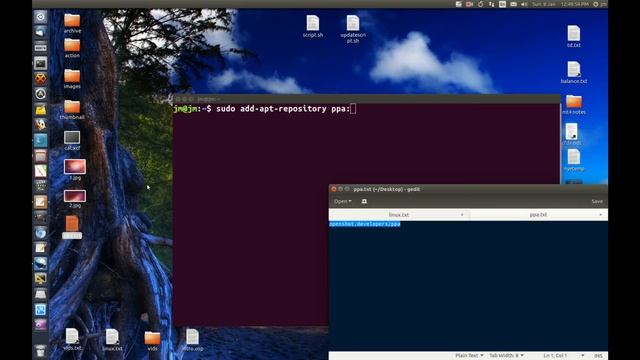Open the Ln 1, Col 1 position dropdown
This screenshot has height=360, width=640.
pyautogui.click(x=563, y=356)
